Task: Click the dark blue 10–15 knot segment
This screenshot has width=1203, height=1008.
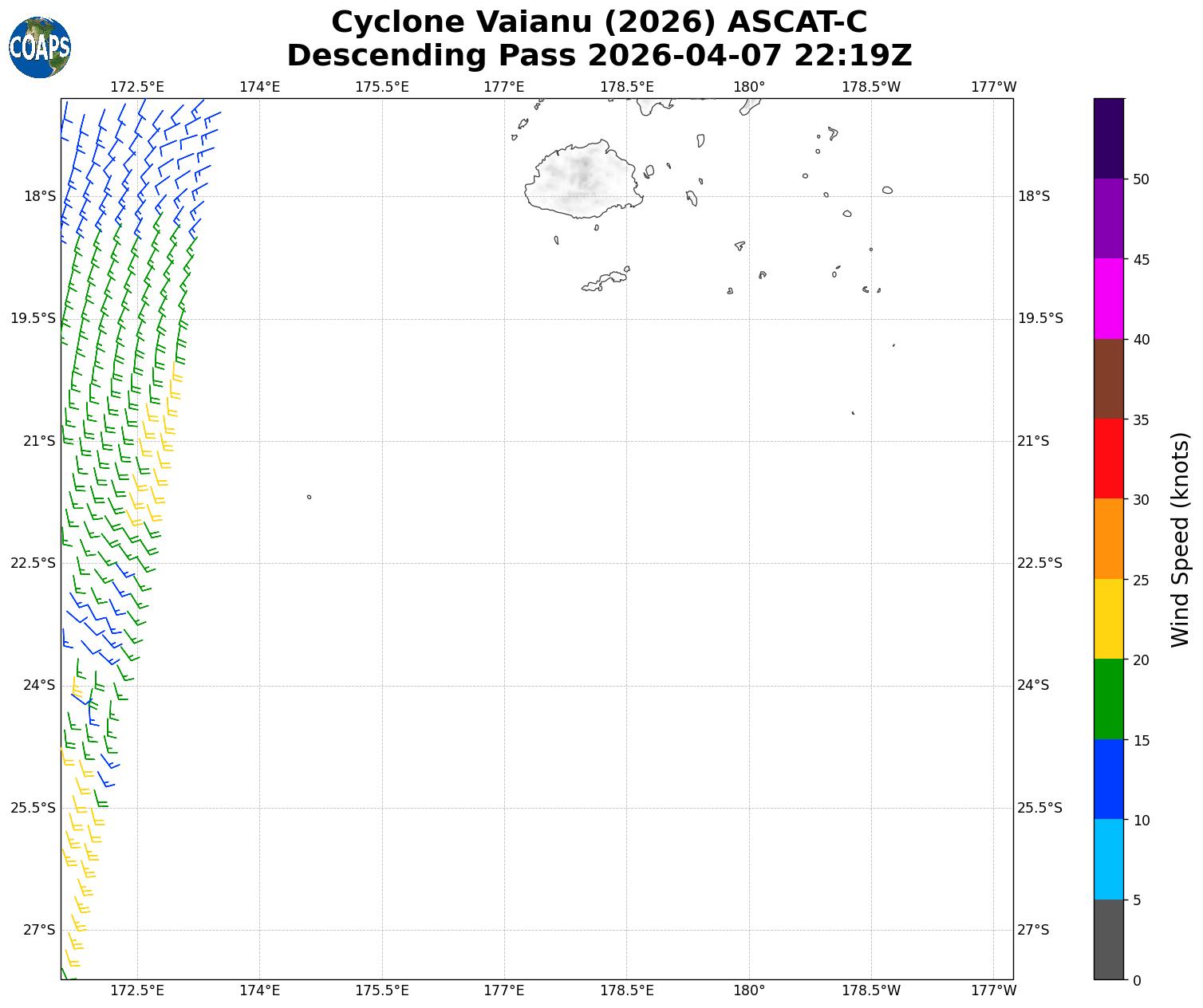Action: tap(1108, 779)
